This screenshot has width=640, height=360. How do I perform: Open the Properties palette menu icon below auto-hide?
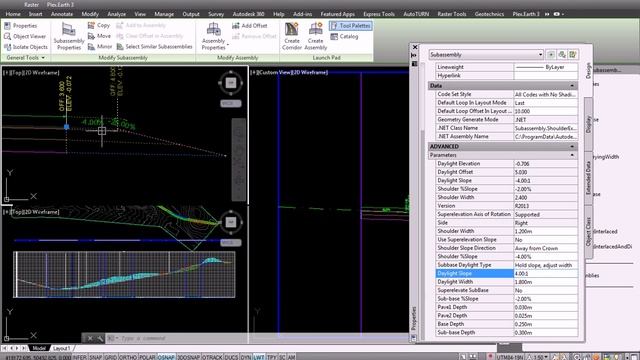(x=414, y=64)
